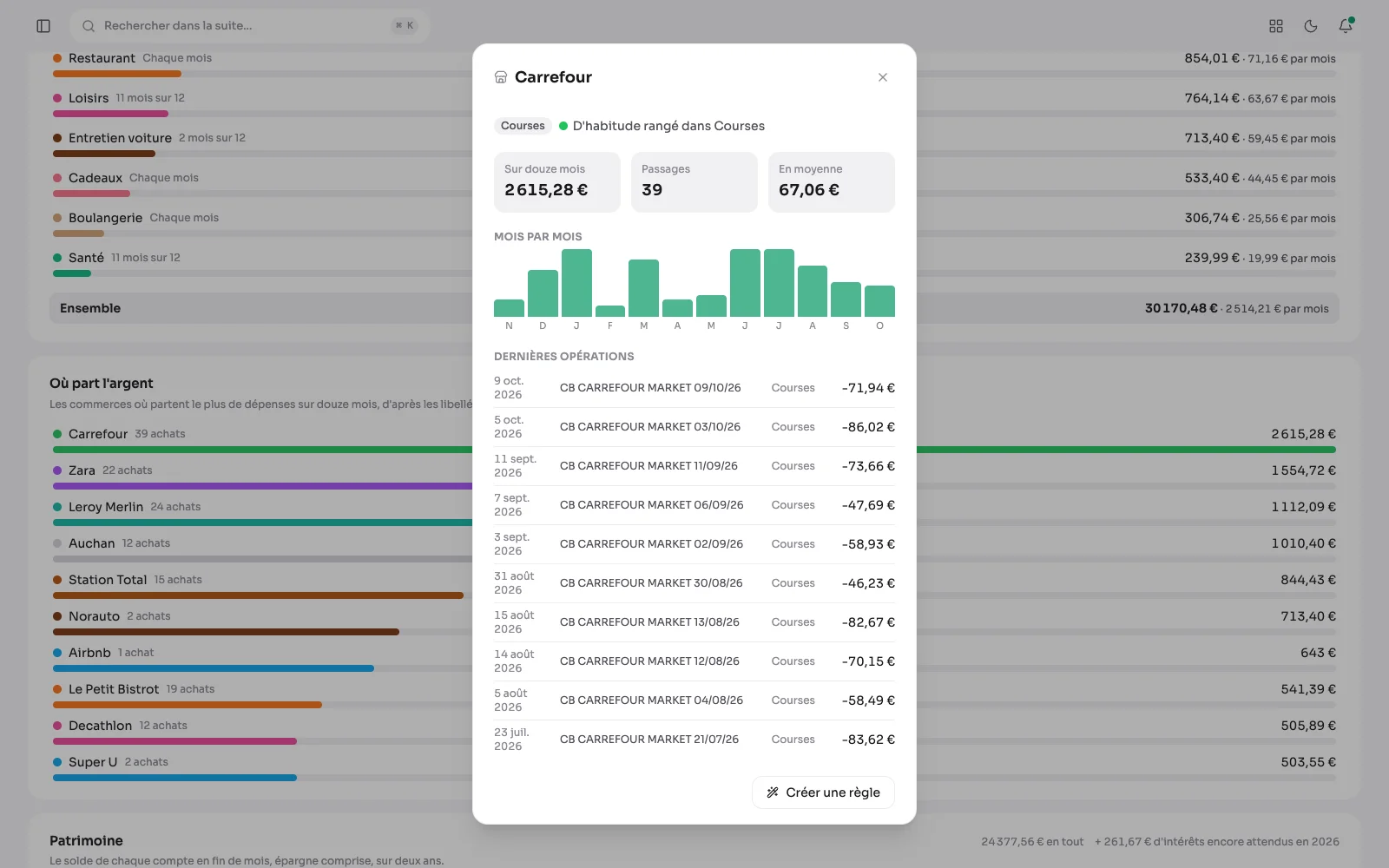
Task: Select transaction CB CARREFOUR MARKET 12/08/26
Action: [x=694, y=661]
